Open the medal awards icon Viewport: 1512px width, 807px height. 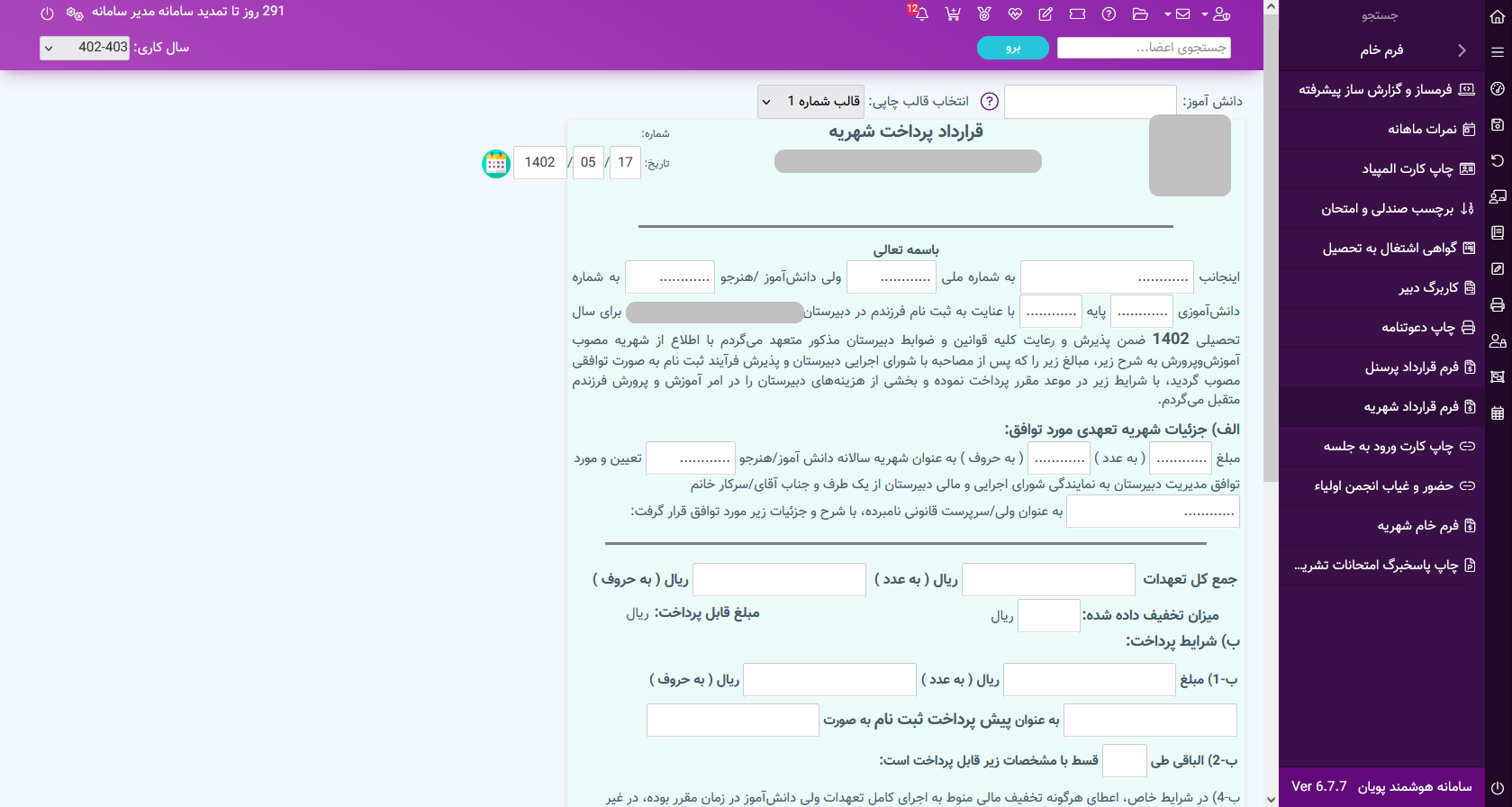(984, 14)
